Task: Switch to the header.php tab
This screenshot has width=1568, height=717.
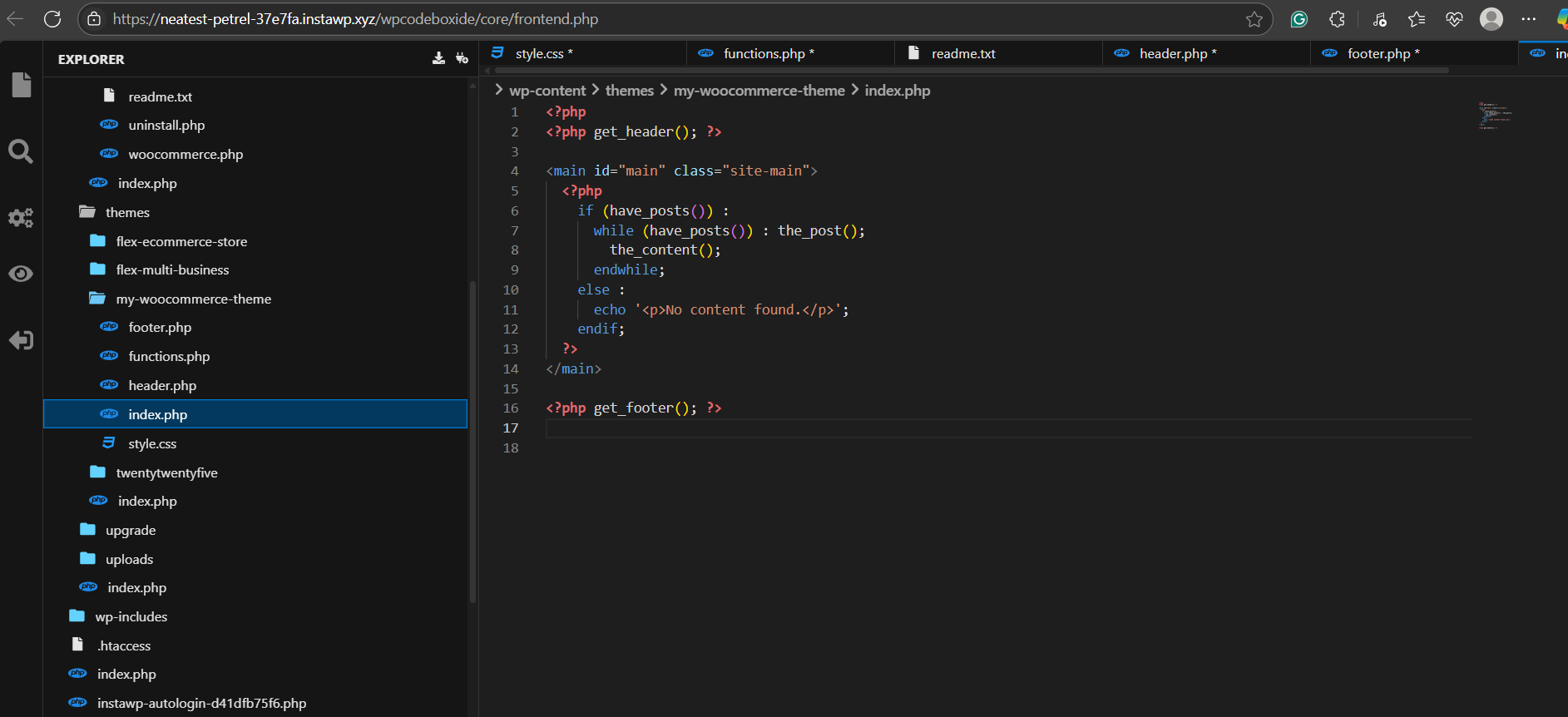Action: (x=1206, y=53)
